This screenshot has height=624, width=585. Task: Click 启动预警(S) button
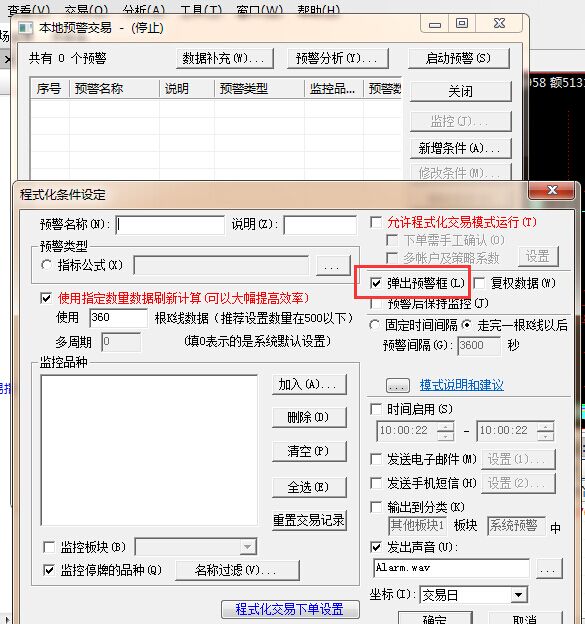pos(459,58)
